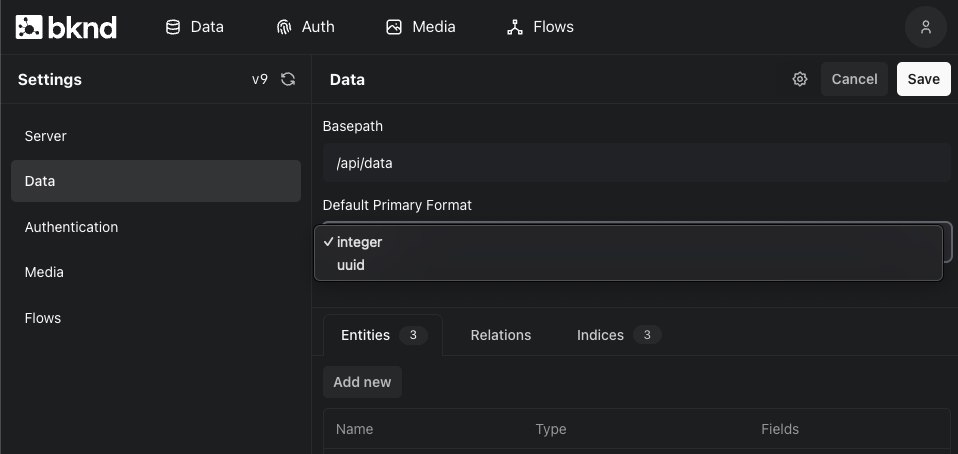Switch to the Relations tab
Image resolution: width=958 pixels, height=454 pixels.
tap(500, 335)
